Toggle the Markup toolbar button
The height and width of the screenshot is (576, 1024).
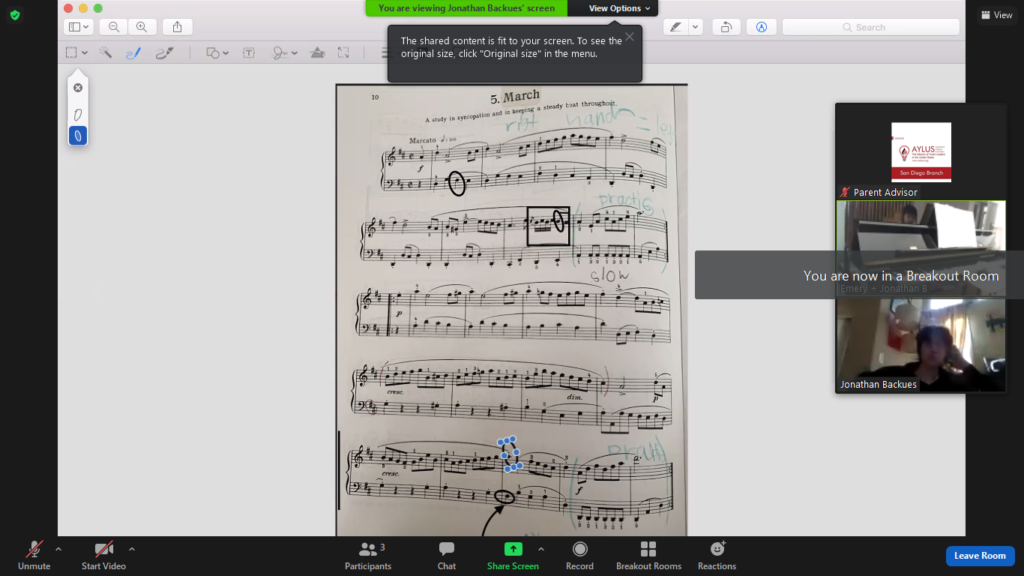coord(761,27)
